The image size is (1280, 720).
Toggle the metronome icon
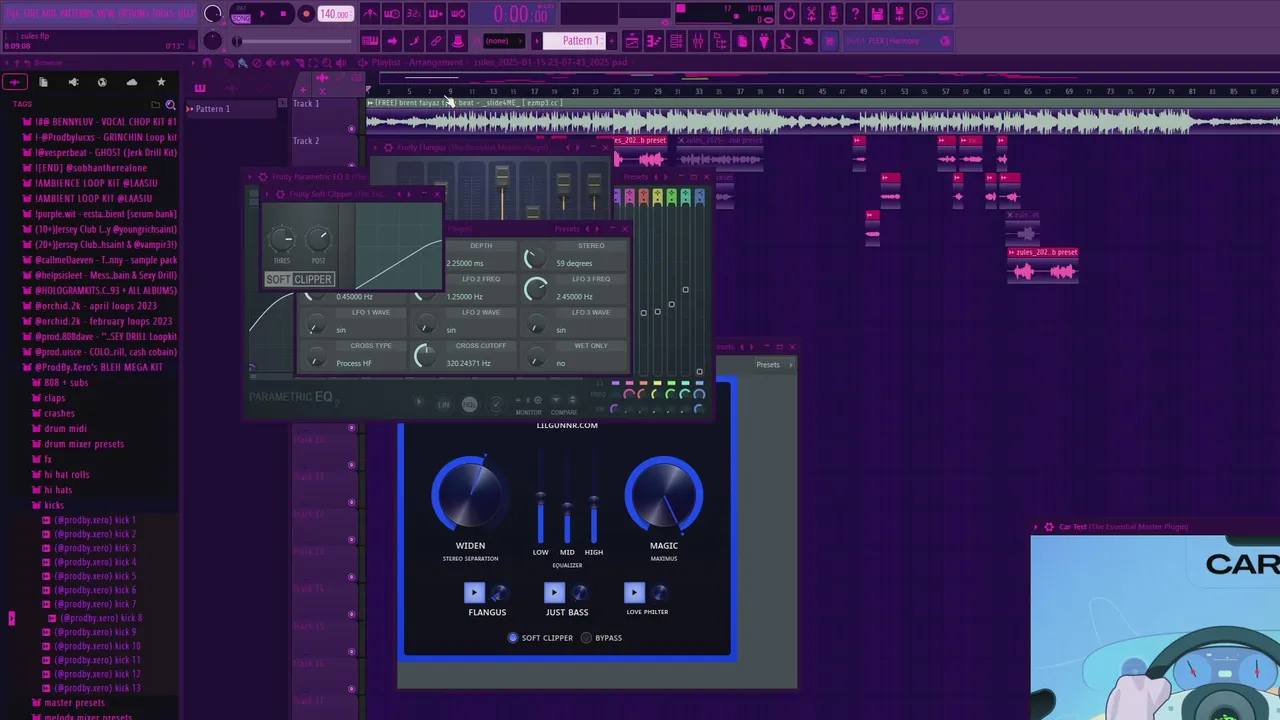pos(370,14)
